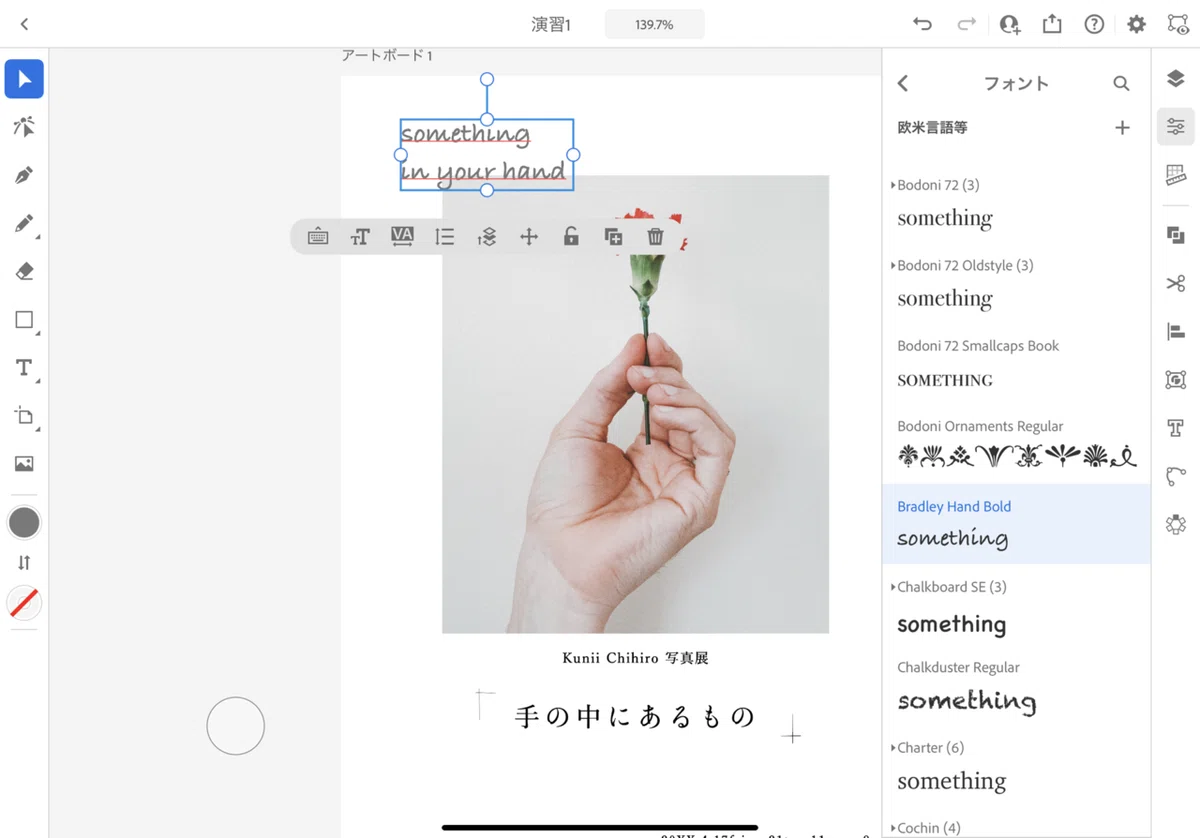Choose Bodoni Ornaments Regular font
This screenshot has height=838, width=1200.
pyautogui.click(x=1016, y=444)
